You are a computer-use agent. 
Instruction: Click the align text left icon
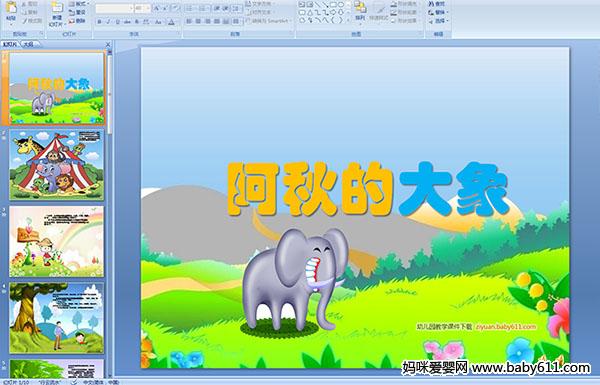pos(189,22)
